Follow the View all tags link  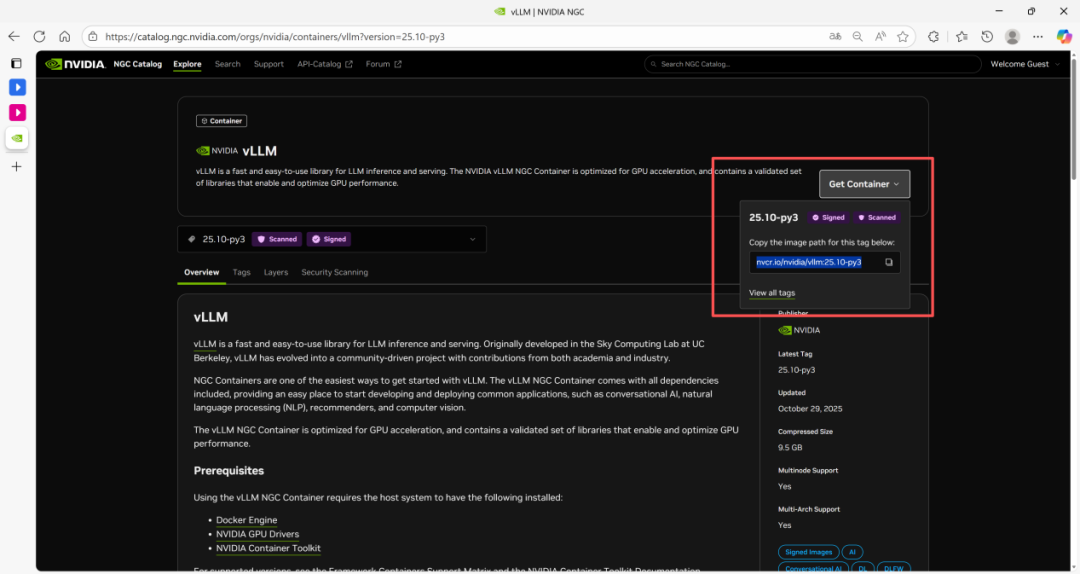click(x=772, y=293)
